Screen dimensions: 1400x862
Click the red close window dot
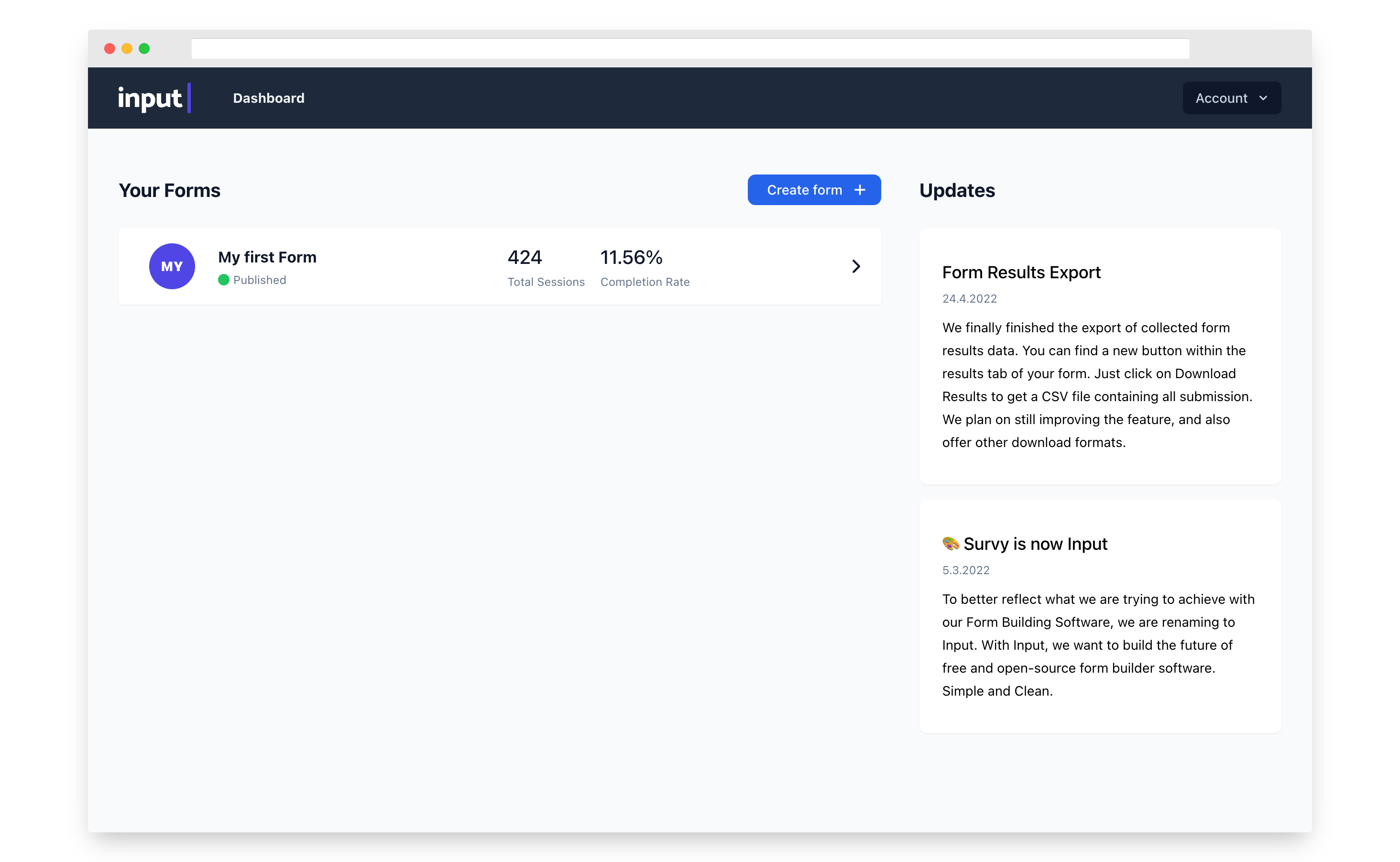coord(109,48)
